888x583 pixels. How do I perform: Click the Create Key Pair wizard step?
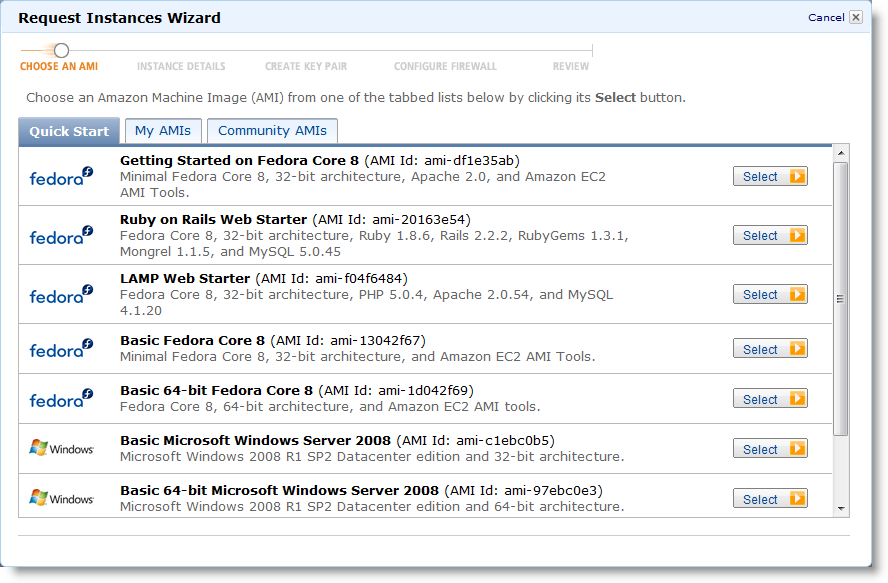306,66
